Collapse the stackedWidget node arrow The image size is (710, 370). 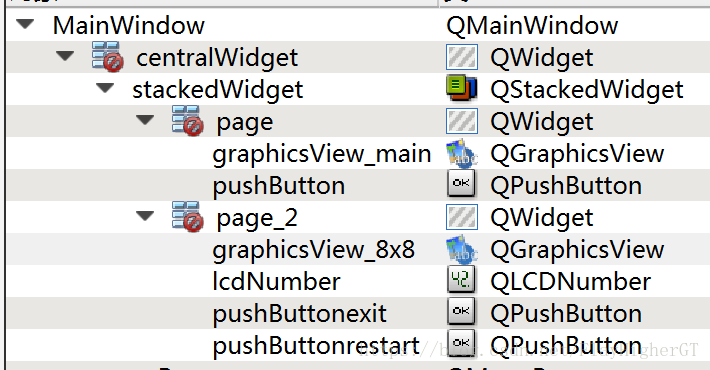[105, 88]
